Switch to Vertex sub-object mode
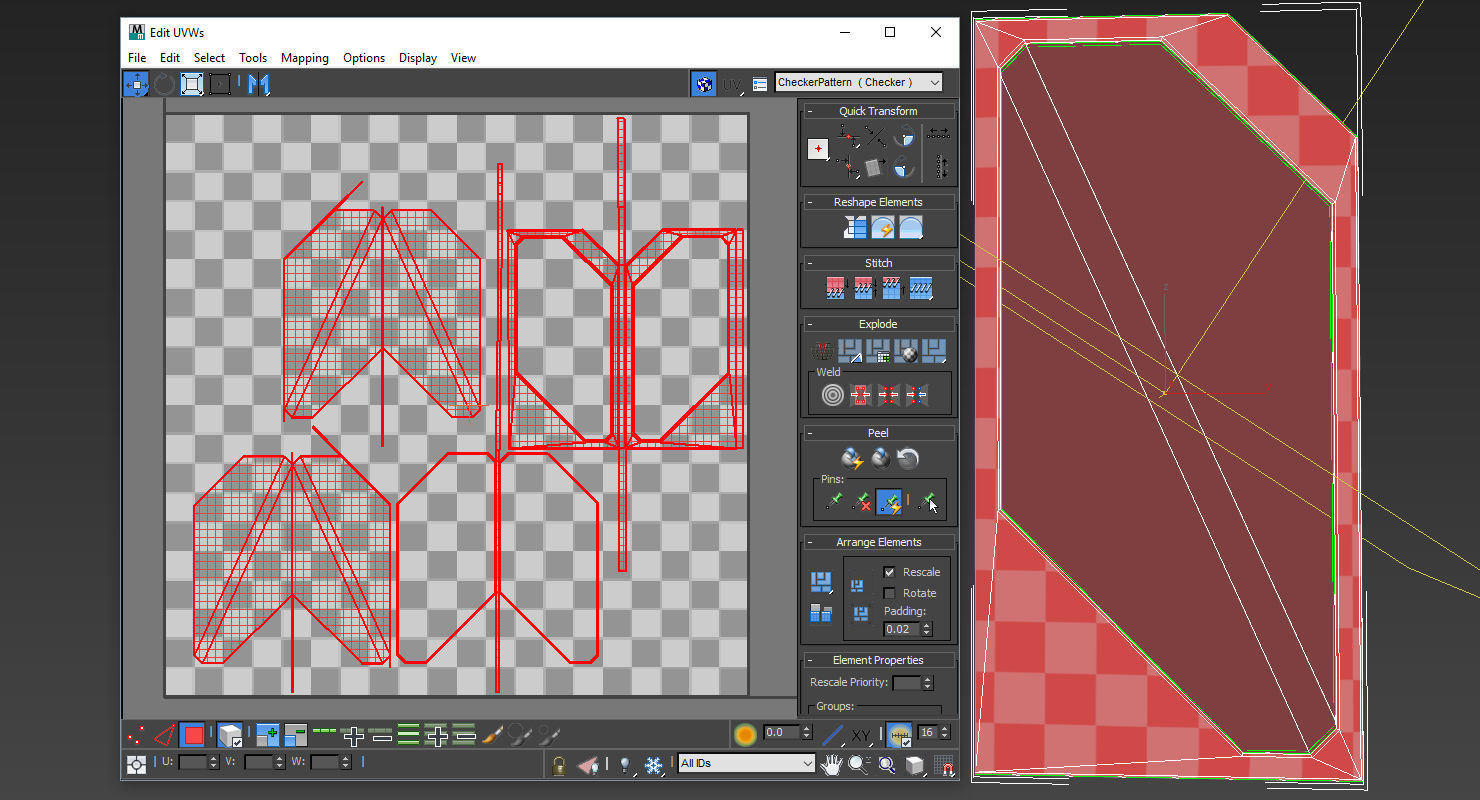 click(137, 735)
